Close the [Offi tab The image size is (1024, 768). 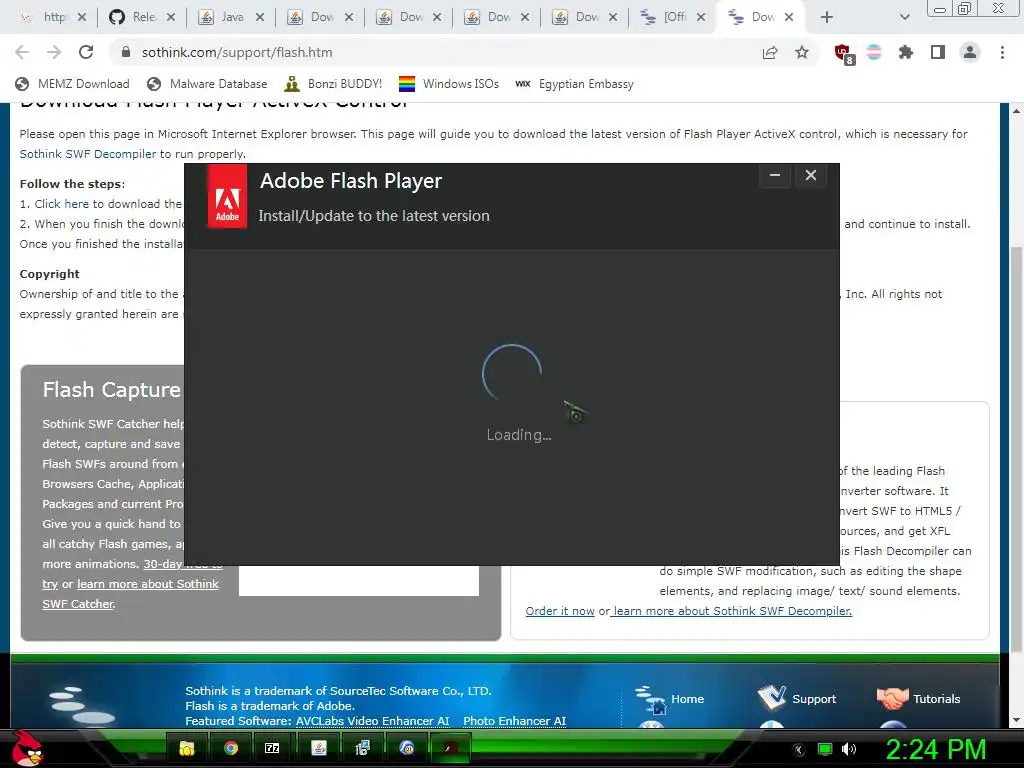point(700,17)
